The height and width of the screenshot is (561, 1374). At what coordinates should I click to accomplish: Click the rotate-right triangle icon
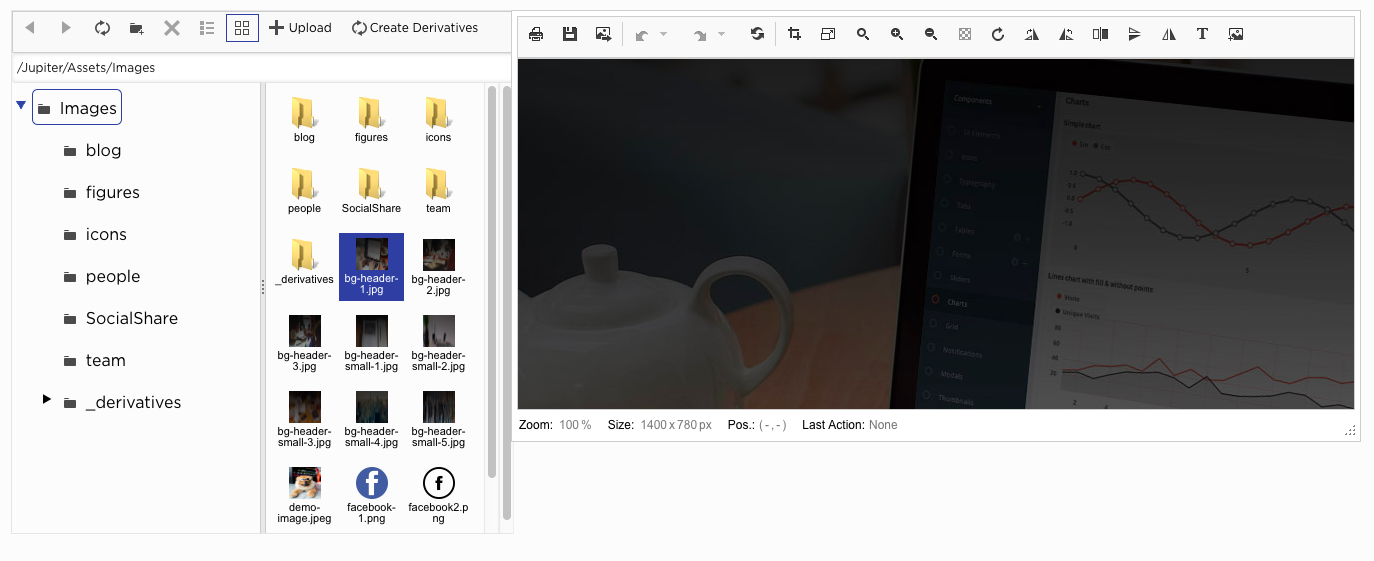(x=1032, y=34)
